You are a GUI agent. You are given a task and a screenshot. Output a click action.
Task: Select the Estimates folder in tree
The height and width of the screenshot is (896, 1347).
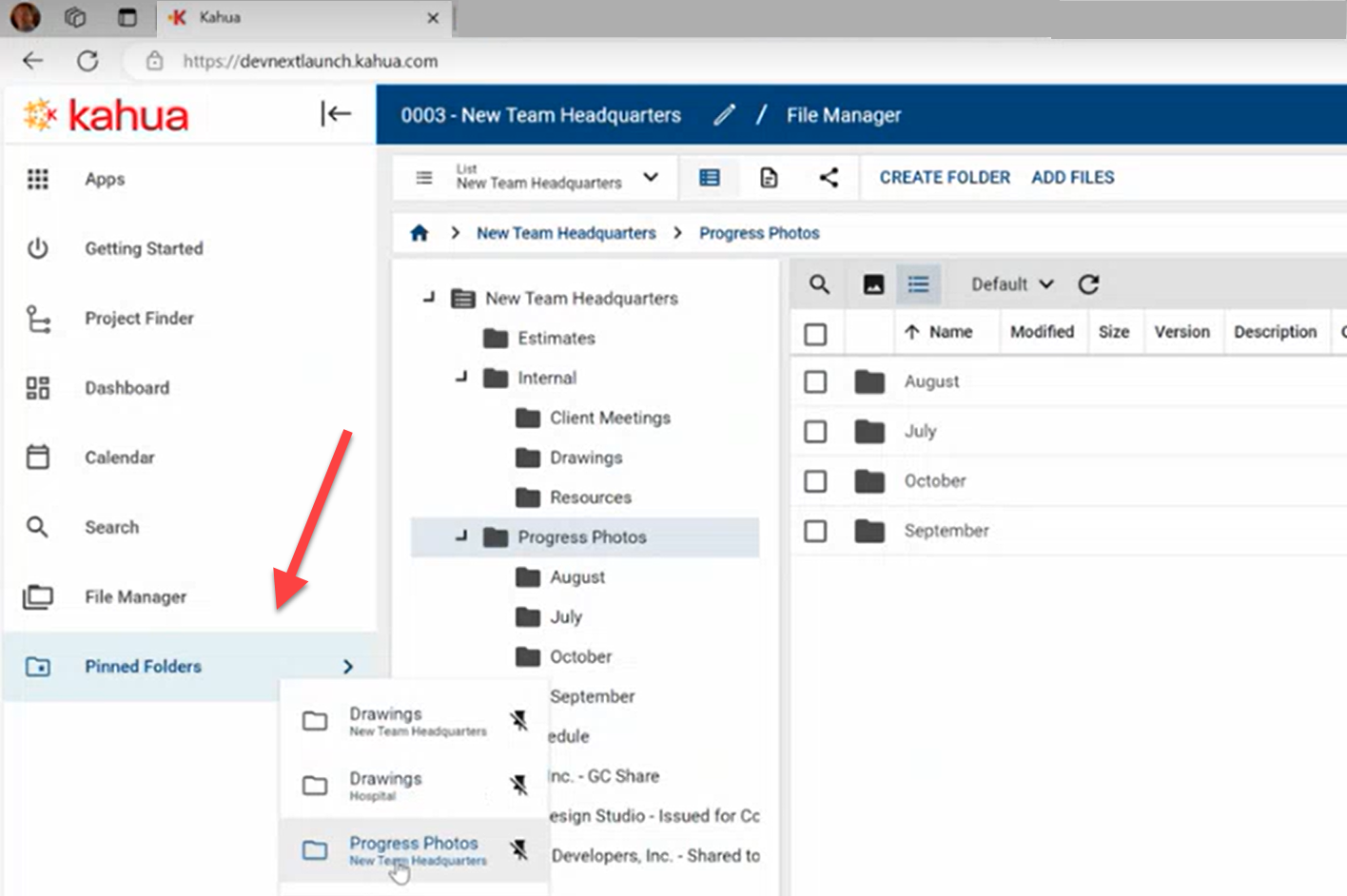pos(556,339)
